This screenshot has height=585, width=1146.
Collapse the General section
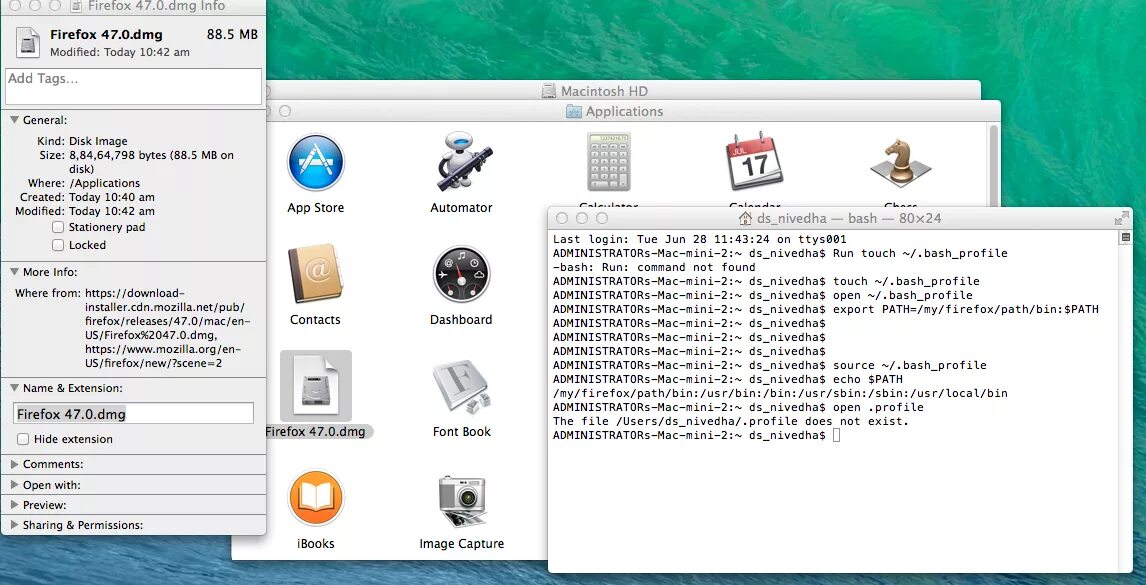(14, 120)
